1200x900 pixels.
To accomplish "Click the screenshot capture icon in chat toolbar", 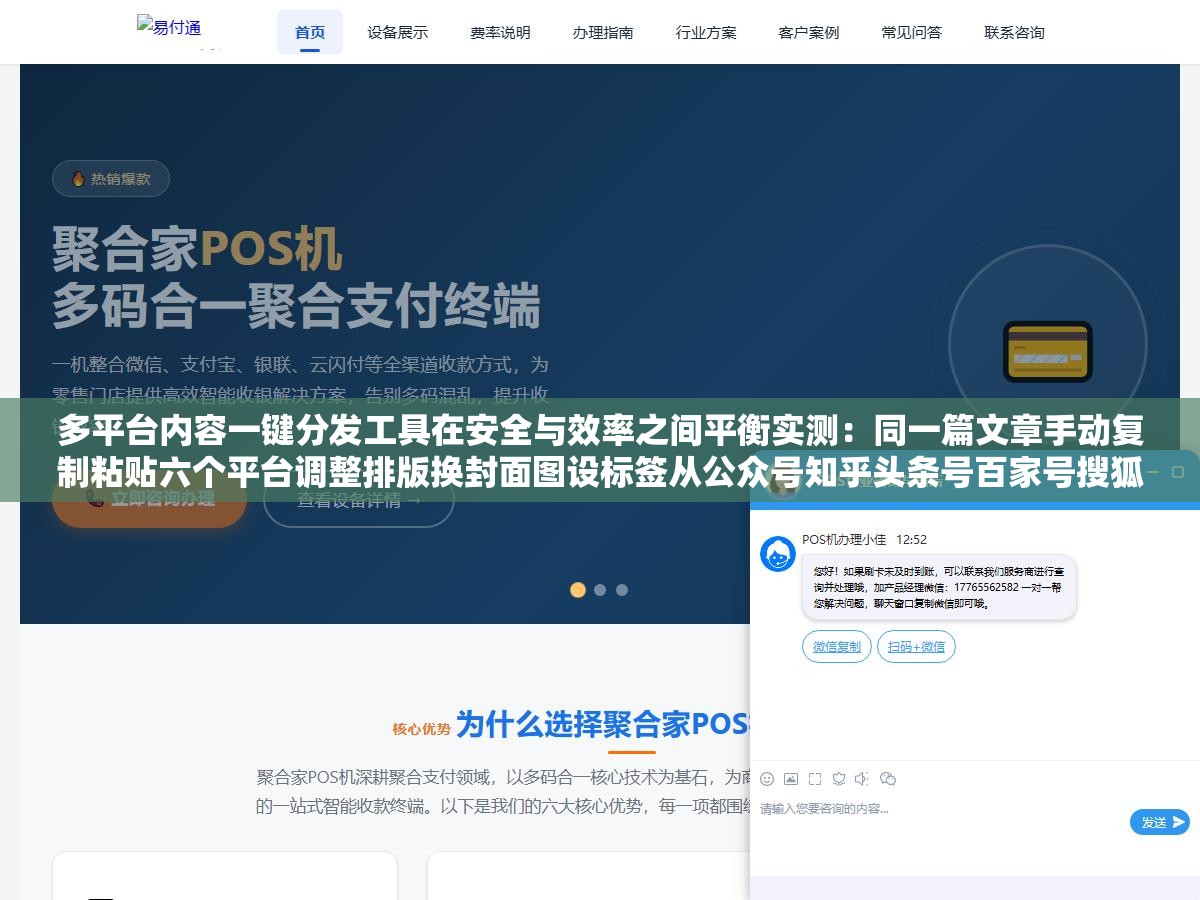I will [x=815, y=779].
